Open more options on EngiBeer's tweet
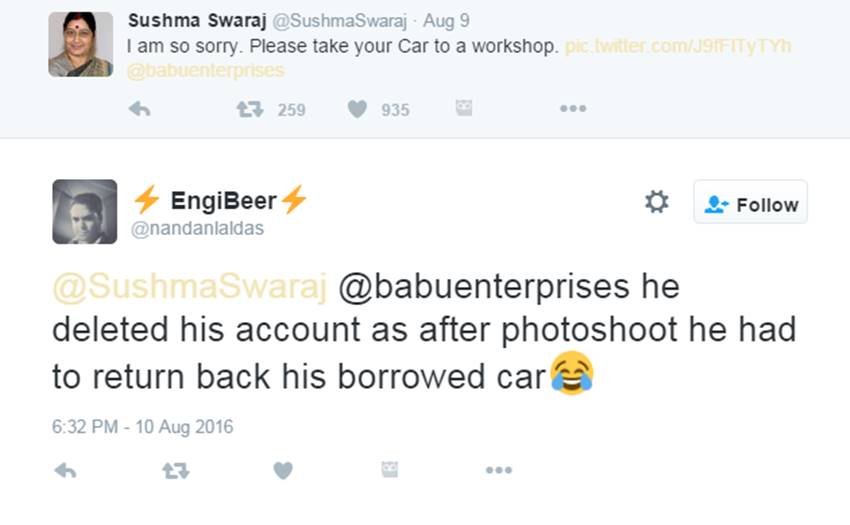This screenshot has height=525, width=850. coord(498,470)
